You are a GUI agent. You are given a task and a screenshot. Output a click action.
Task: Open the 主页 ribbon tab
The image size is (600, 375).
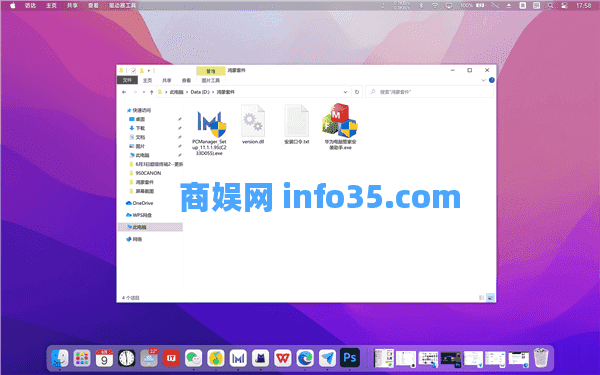tap(147, 80)
